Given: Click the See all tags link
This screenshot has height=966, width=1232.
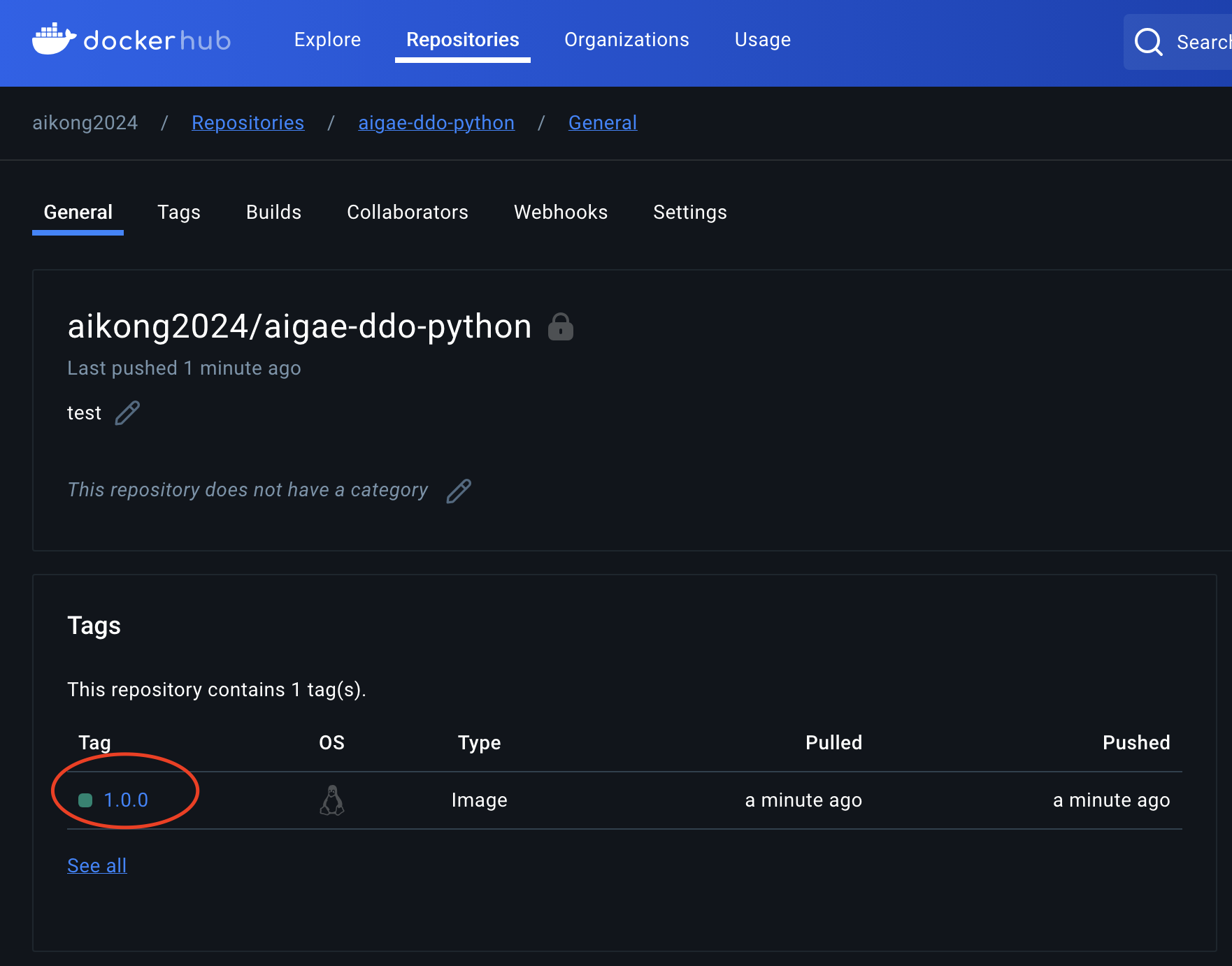Looking at the screenshot, I should 97,865.
